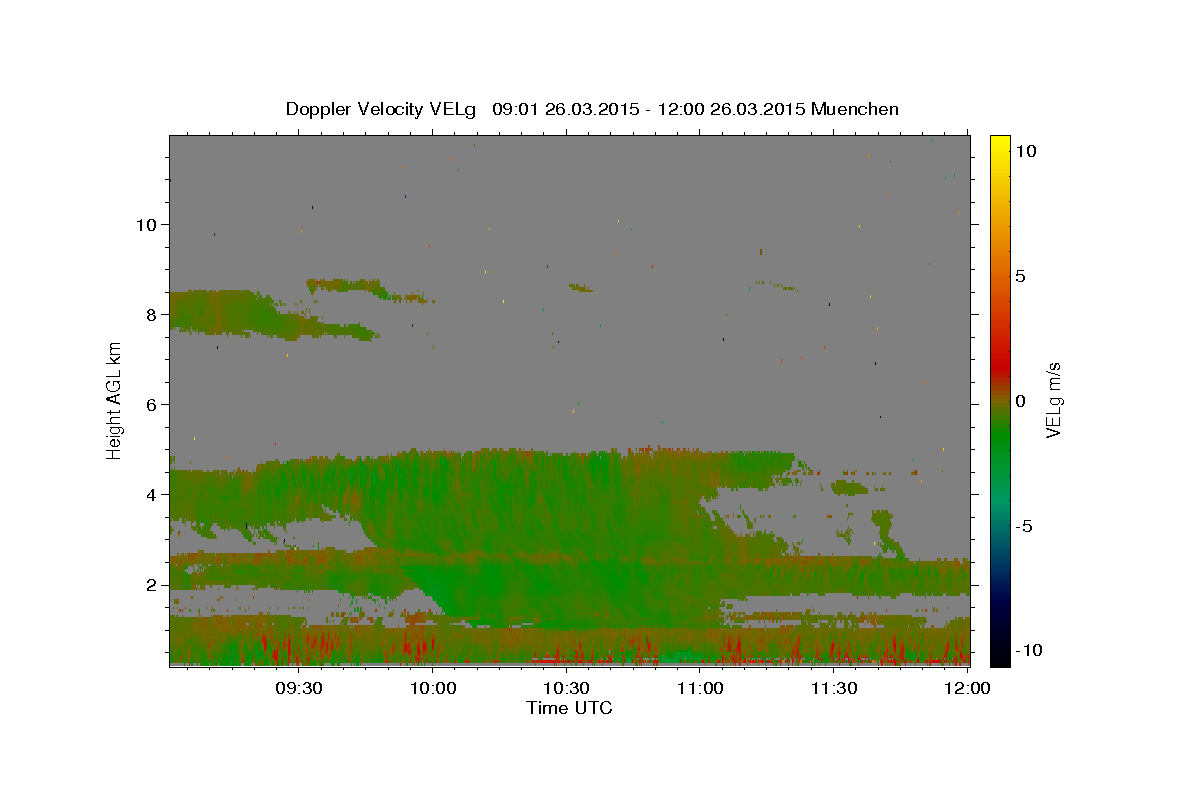Viewport: 1200px width, 800px height.
Task: Click the 10:30 time tick label
Action: coord(566,689)
